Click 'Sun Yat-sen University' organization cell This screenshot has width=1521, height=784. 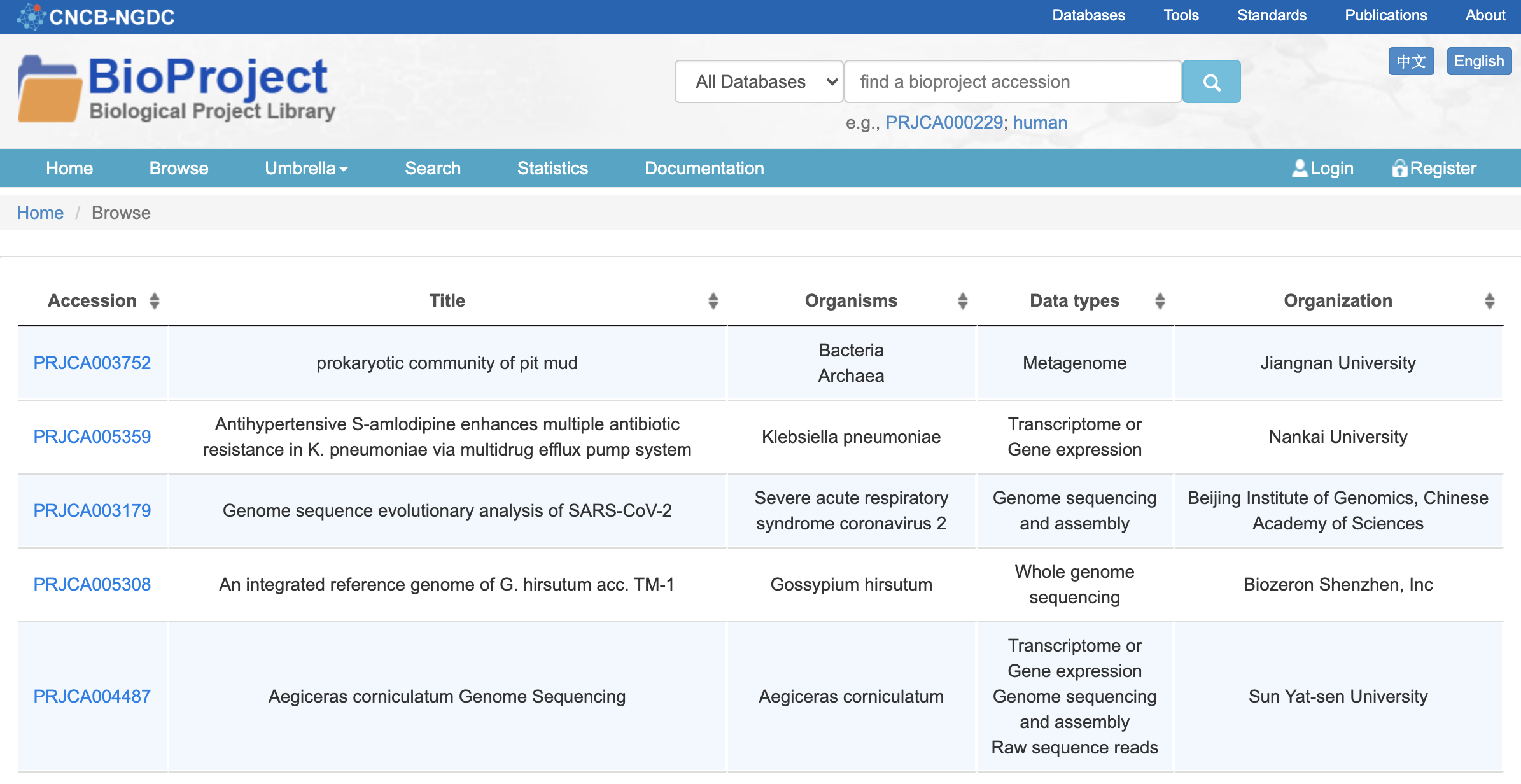click(x=1338, y=696)
